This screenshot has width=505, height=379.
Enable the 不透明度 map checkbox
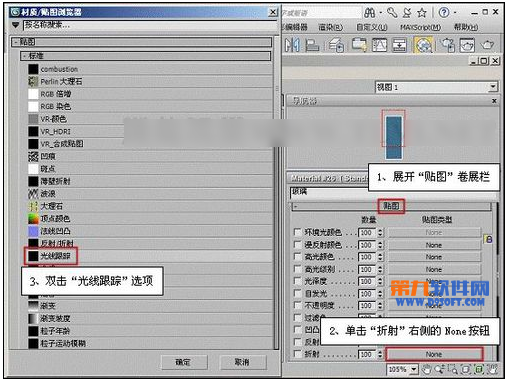coord(297,305)
